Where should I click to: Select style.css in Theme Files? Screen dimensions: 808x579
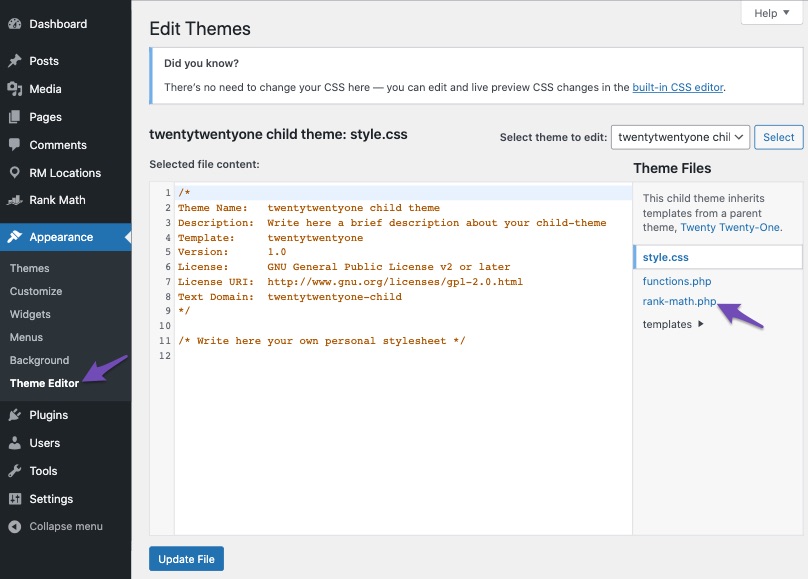(x=718, y=257)
